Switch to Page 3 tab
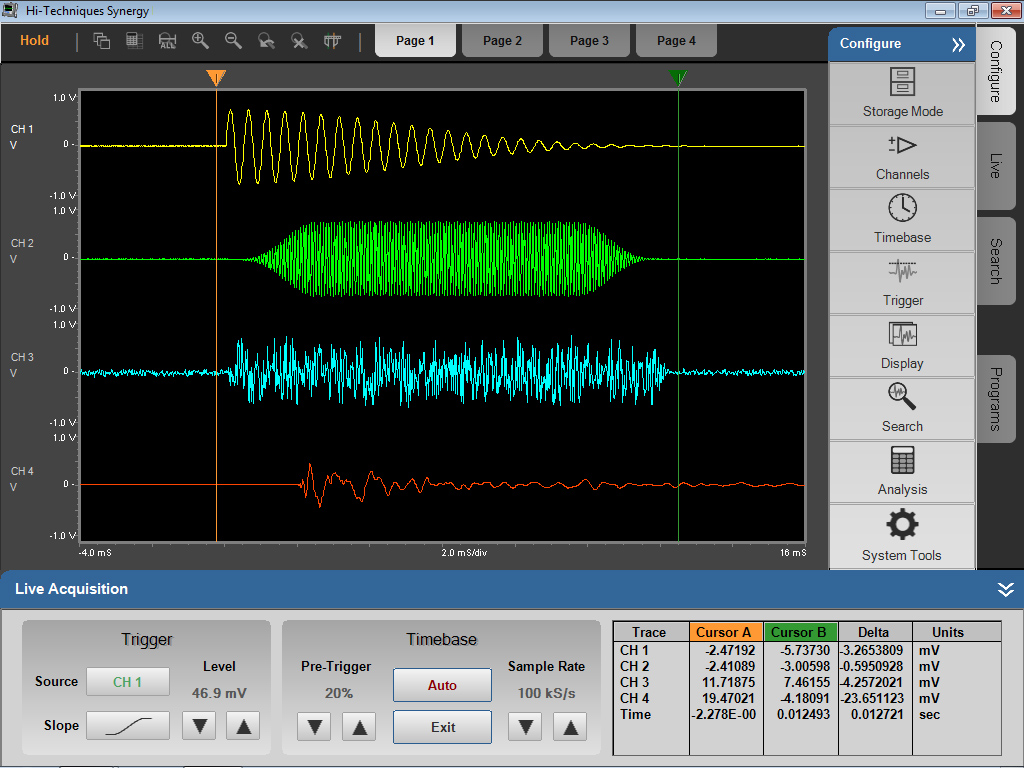This screenshot has width=1024, height=768. pyautogui.click(x=589, y=40)
